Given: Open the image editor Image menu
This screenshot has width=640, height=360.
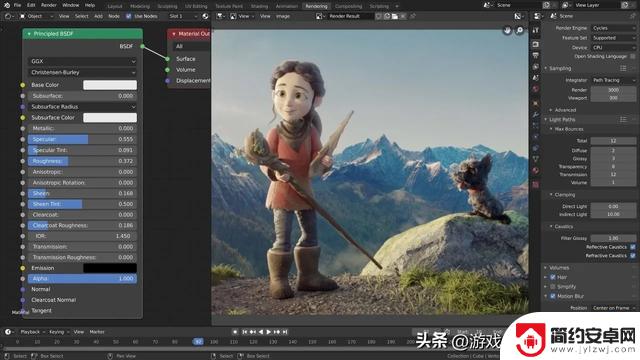Looking at the screenshot, I should [283, 16].
